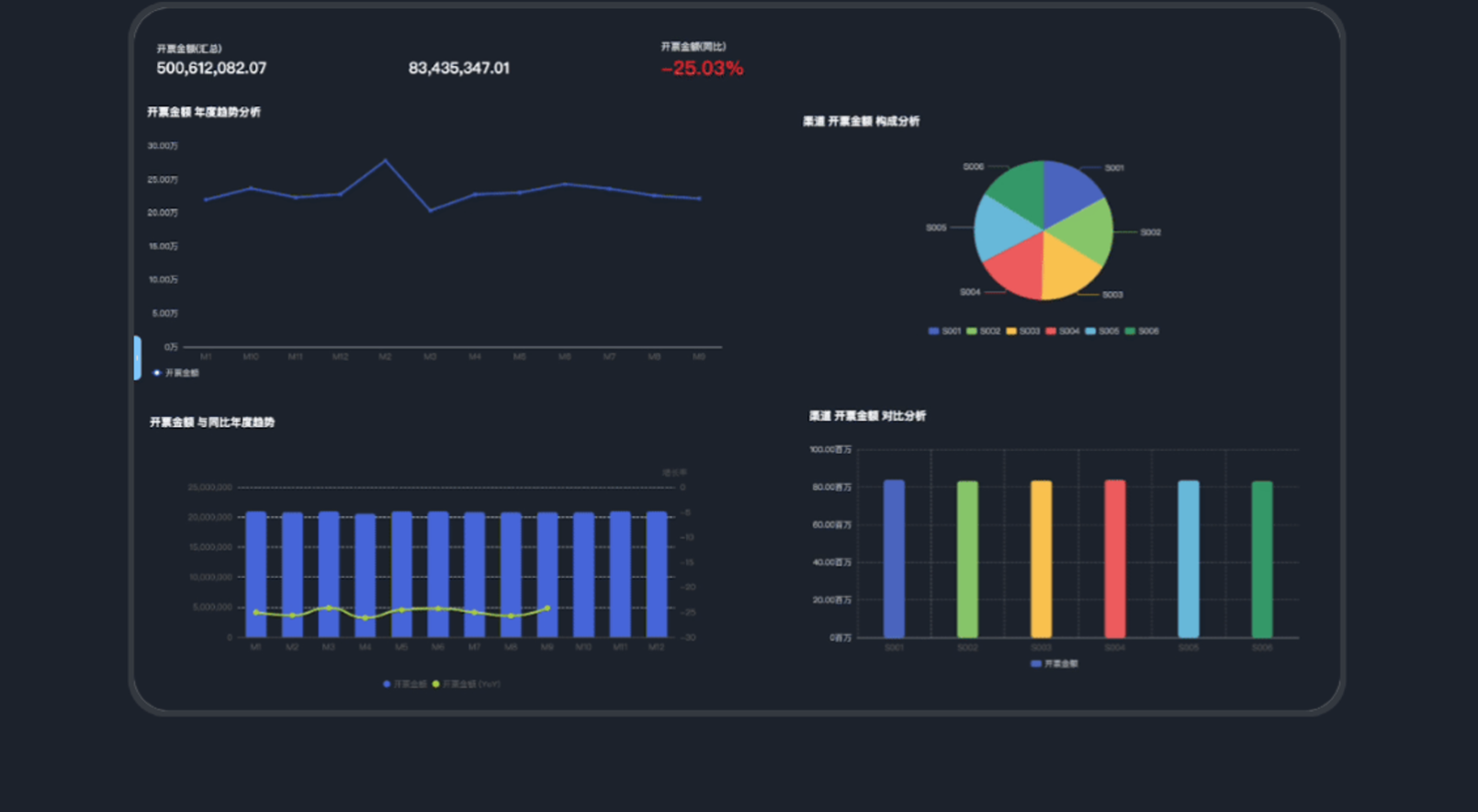This screenshot has height=812, width=1478.
Task: Select the M12 bar in YoY trend chart
Action: point(656,574)
